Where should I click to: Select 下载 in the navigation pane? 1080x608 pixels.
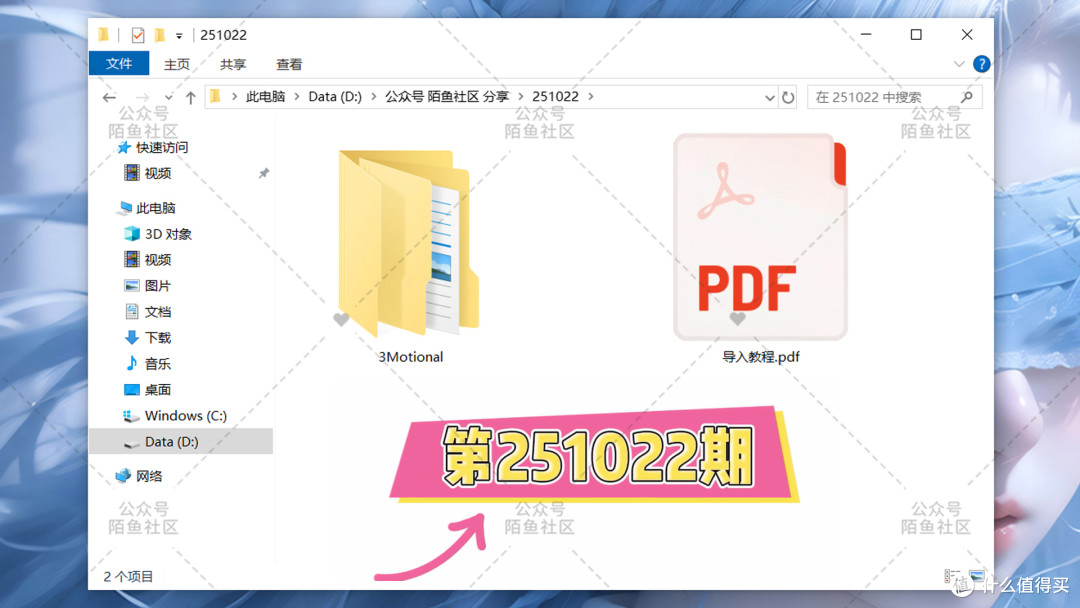[x=157, y=337]
